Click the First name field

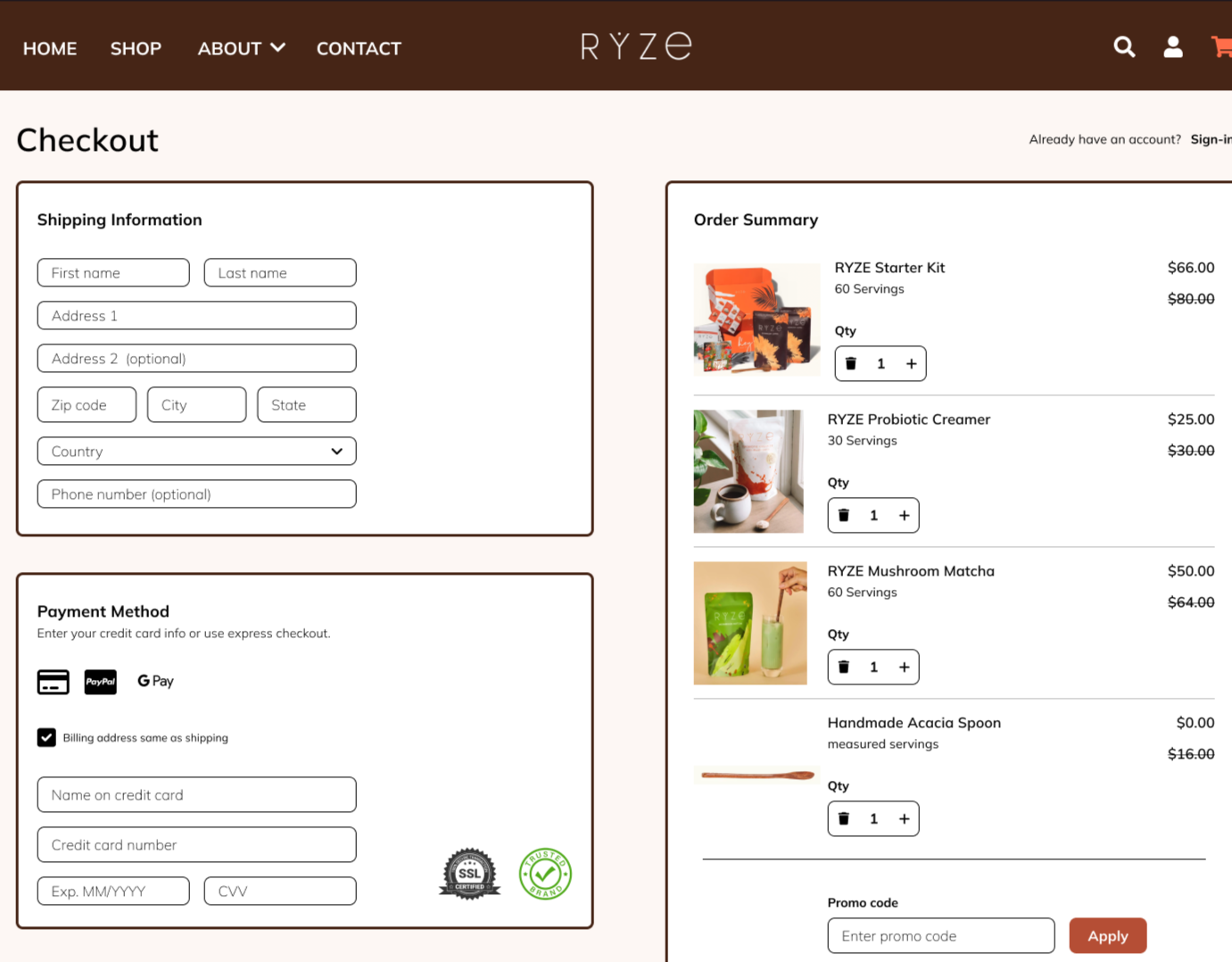coord(113,272)
